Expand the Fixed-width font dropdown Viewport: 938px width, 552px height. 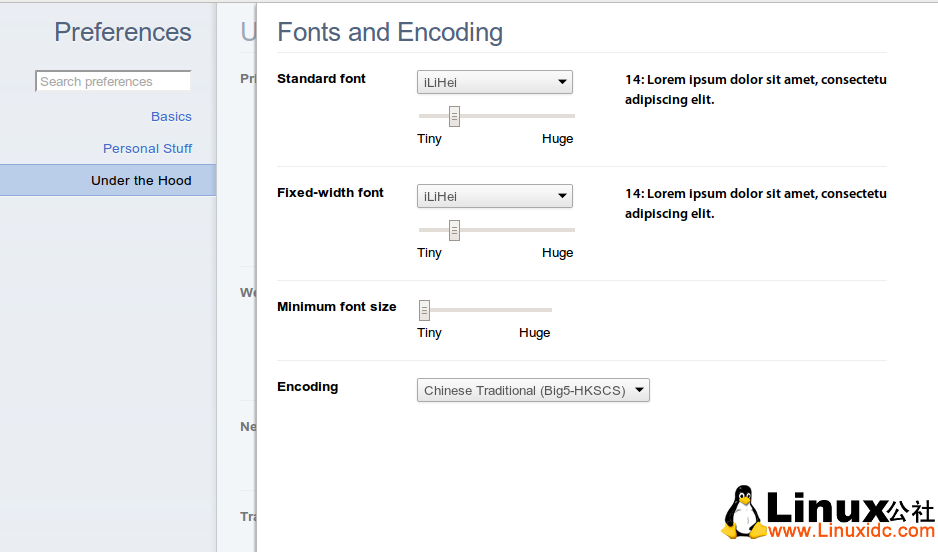494,197
